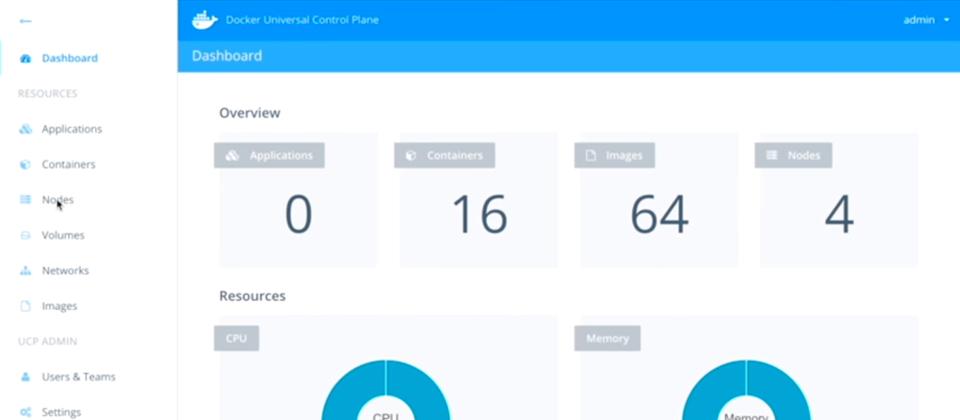This screenshot has height=420, width=960.
Task: Click the Containers cube icon in the sidebar
Action: click(x=25, y=165)
